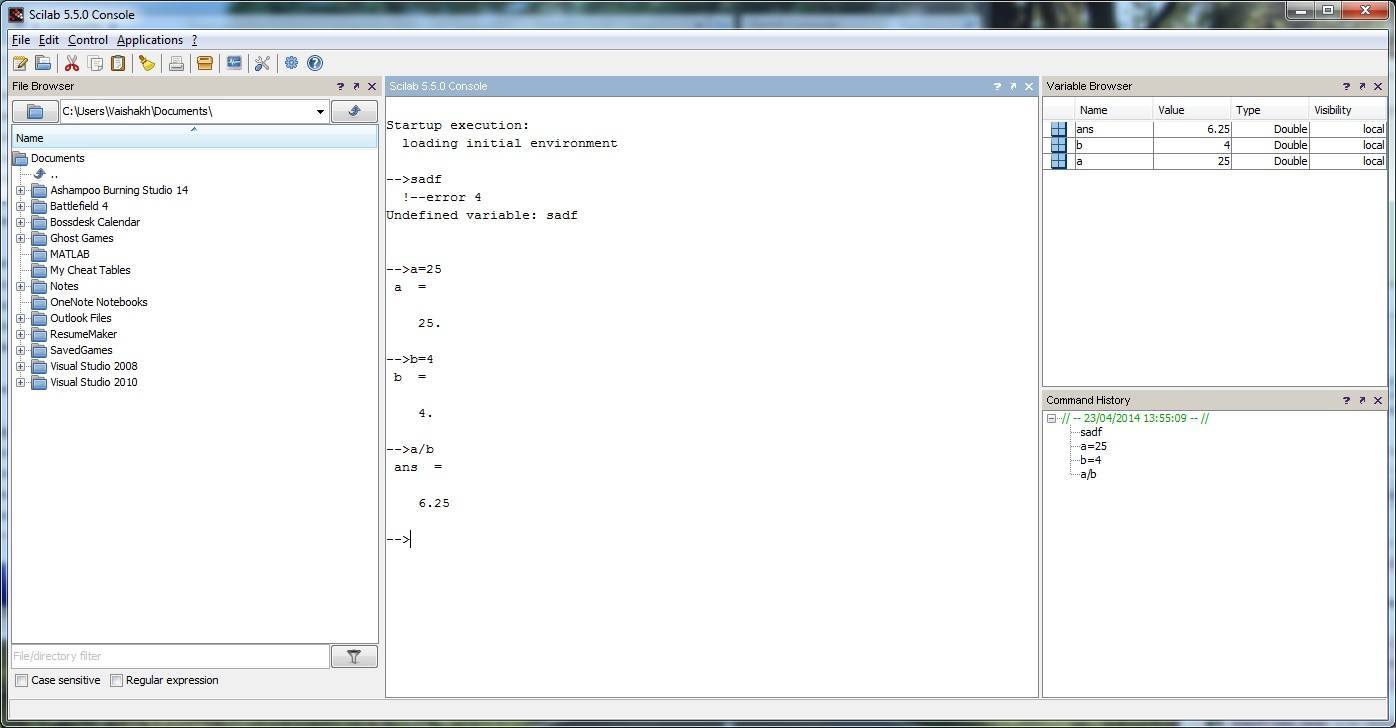This screenshot has height=728, width=1396.
Task: Click the Open file toolbar icon
Action: click(43, 63)
